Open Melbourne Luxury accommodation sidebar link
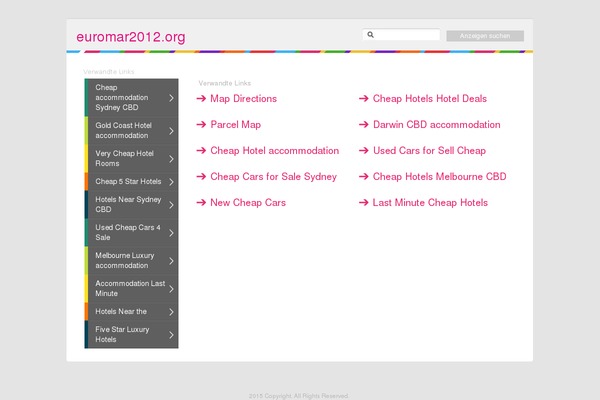 pos(131,260)
